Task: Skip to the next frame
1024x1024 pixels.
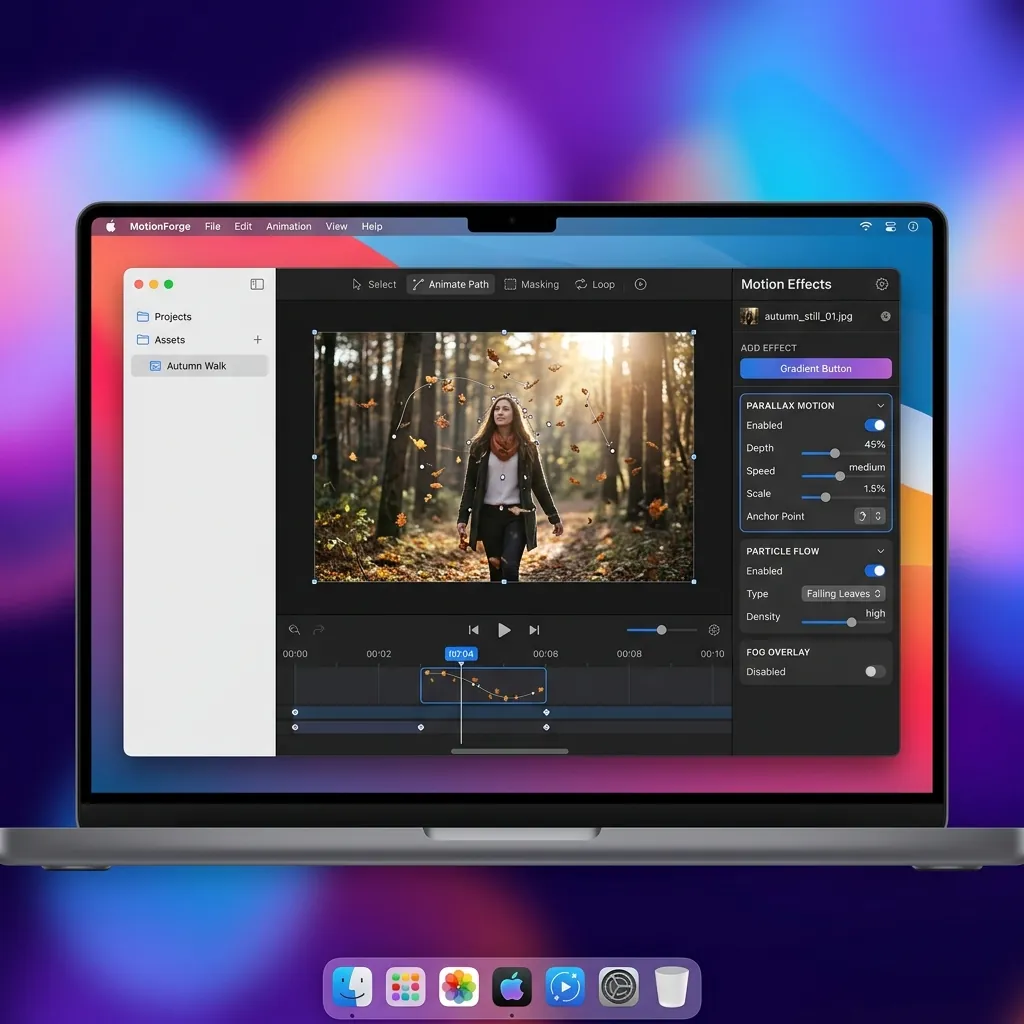Action: (x=534, y=630)
